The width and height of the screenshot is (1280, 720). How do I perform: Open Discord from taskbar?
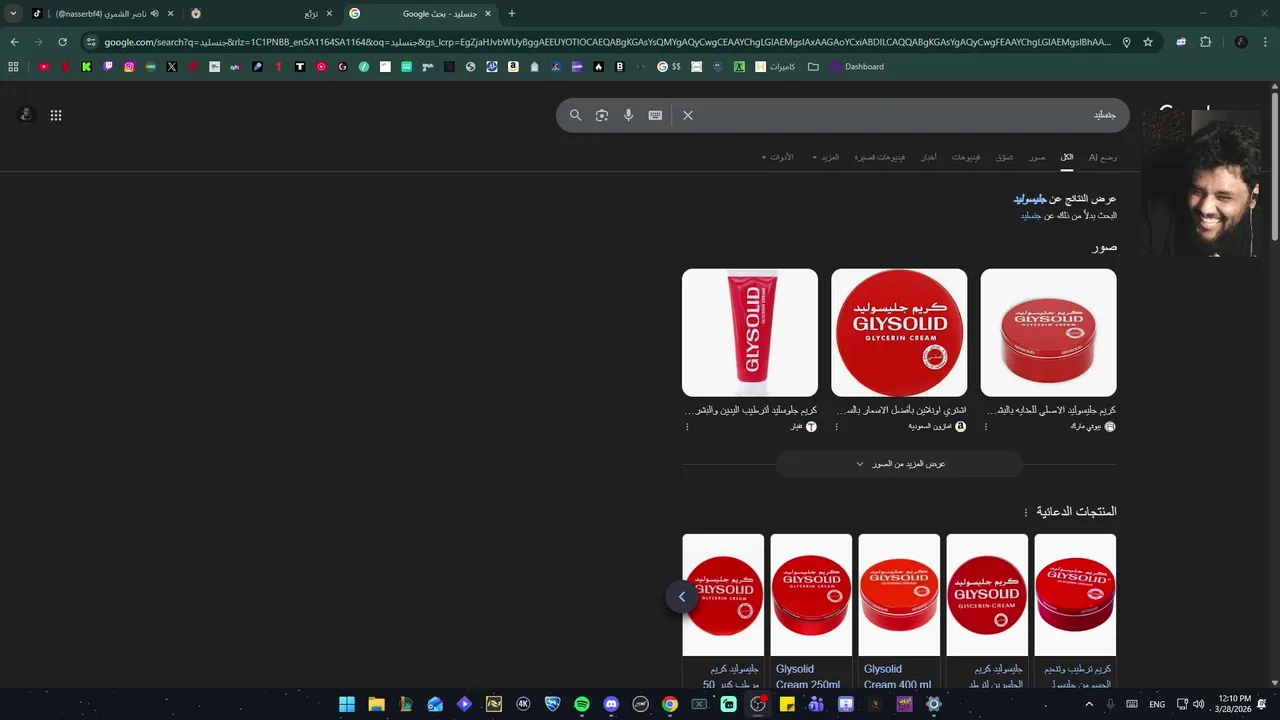pyautogui.click(x=611, y=704)
